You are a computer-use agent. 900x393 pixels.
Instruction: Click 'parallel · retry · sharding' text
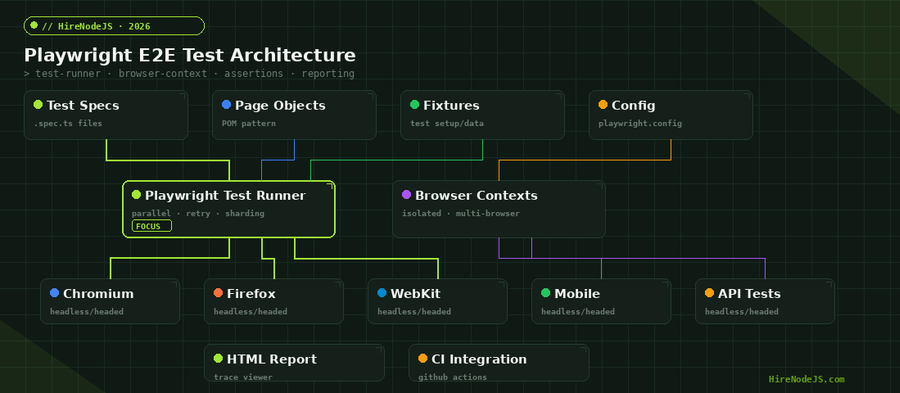click(x=198, y=213)
